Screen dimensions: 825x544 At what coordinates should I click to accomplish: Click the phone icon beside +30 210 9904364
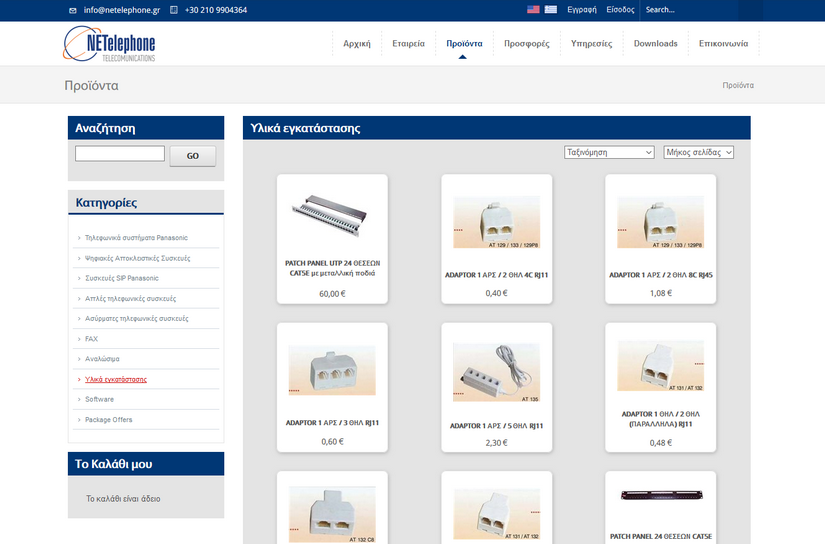[175, 10]
